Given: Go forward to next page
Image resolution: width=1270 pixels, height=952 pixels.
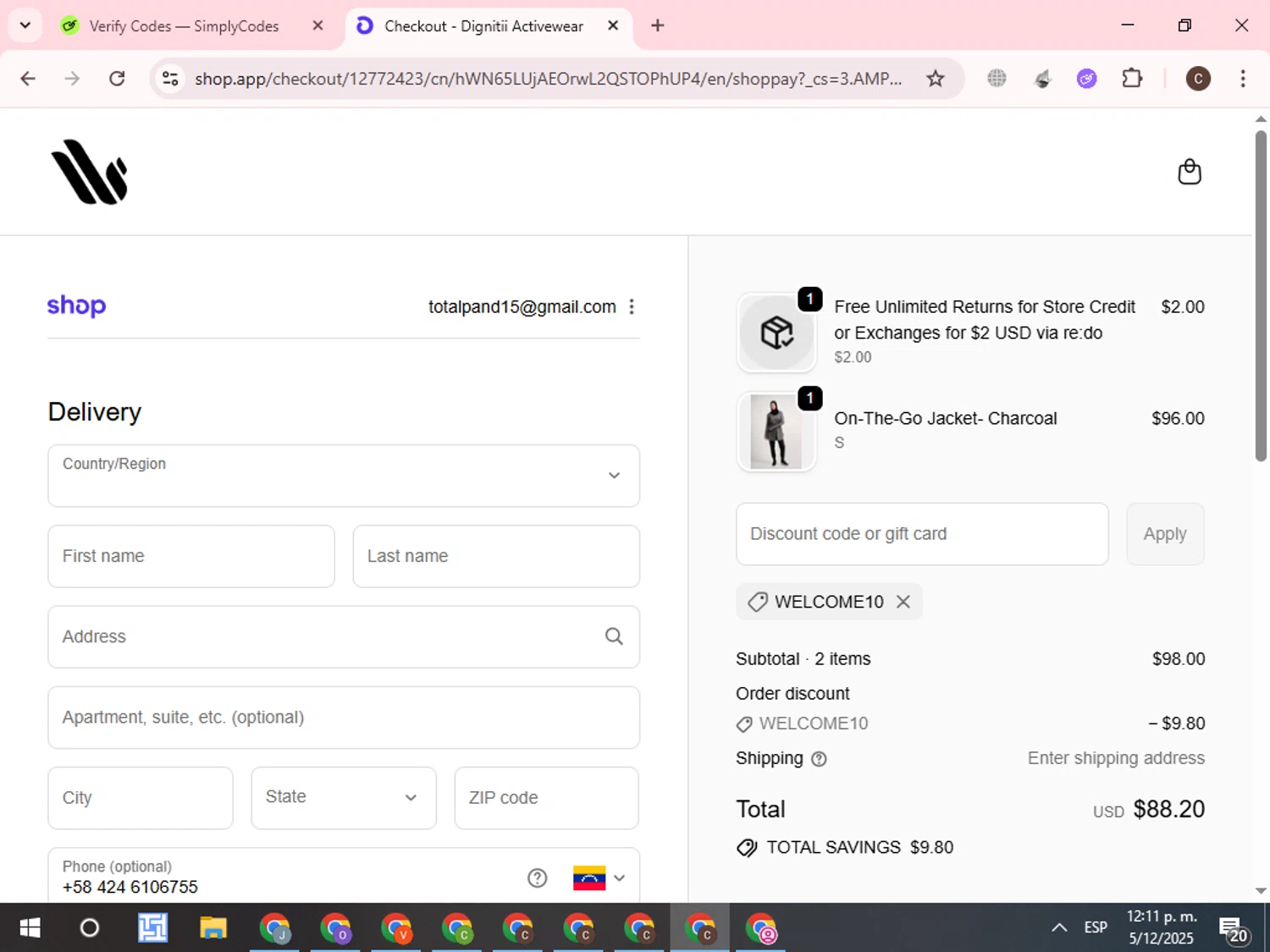Looking at the screenshot, I should tap(72, 79).
